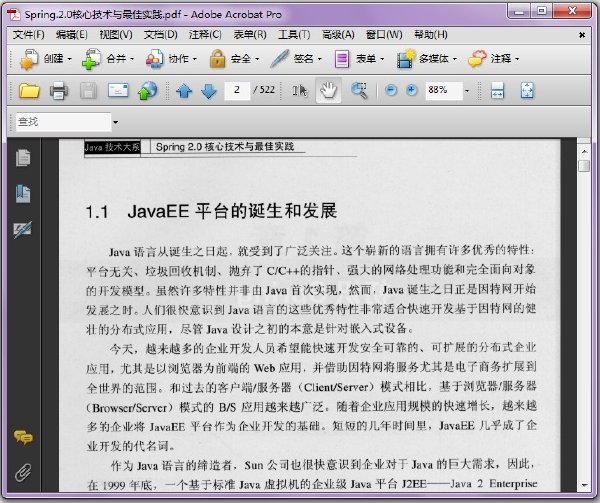Open the Pages panel in sidebar

pos(23,158)
